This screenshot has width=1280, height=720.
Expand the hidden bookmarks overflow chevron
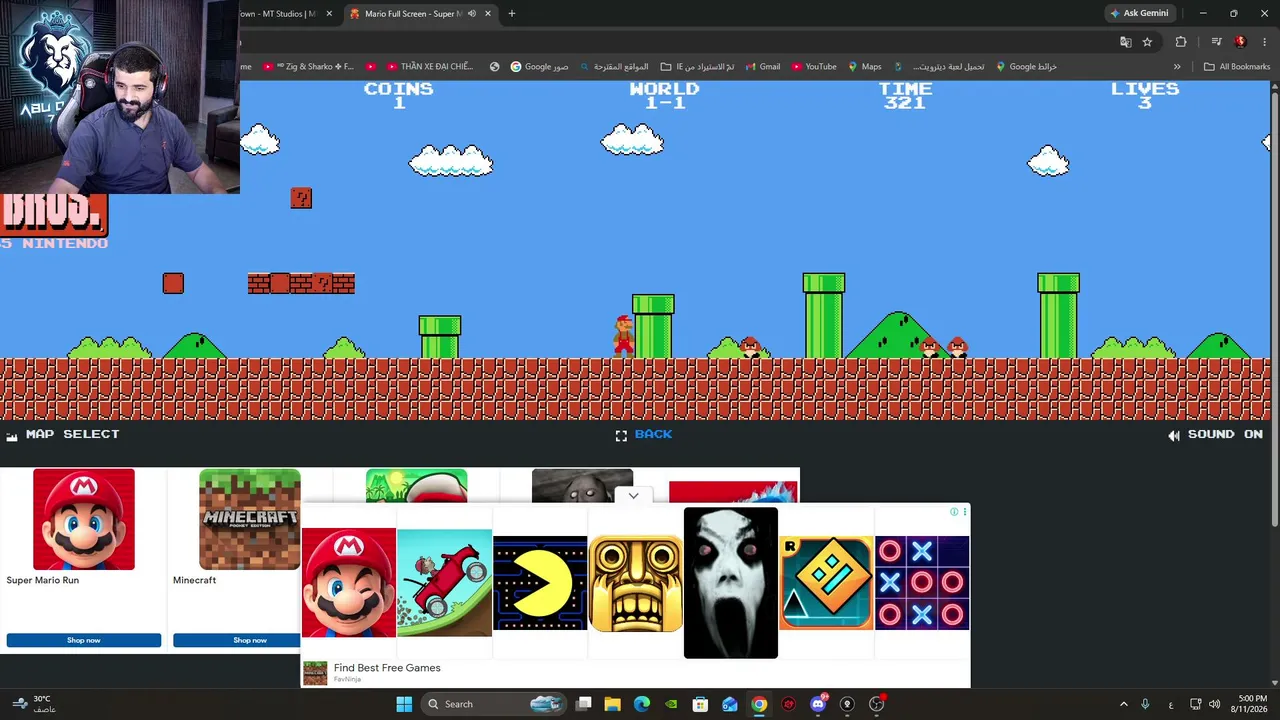[x=1177, y=67]
